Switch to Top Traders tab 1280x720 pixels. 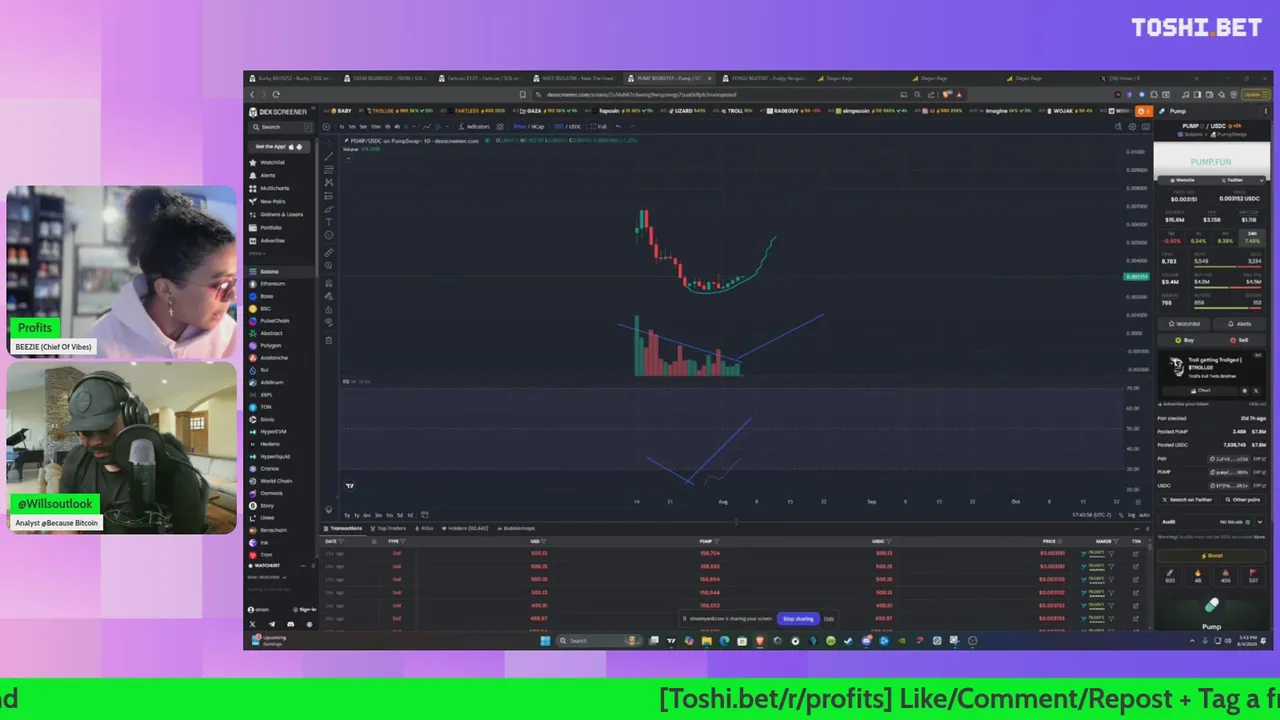coord(387,528)
